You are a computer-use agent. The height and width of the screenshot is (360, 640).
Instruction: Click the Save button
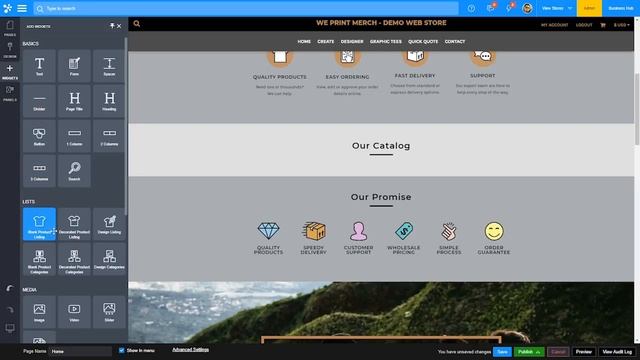(x=502, y=352)
